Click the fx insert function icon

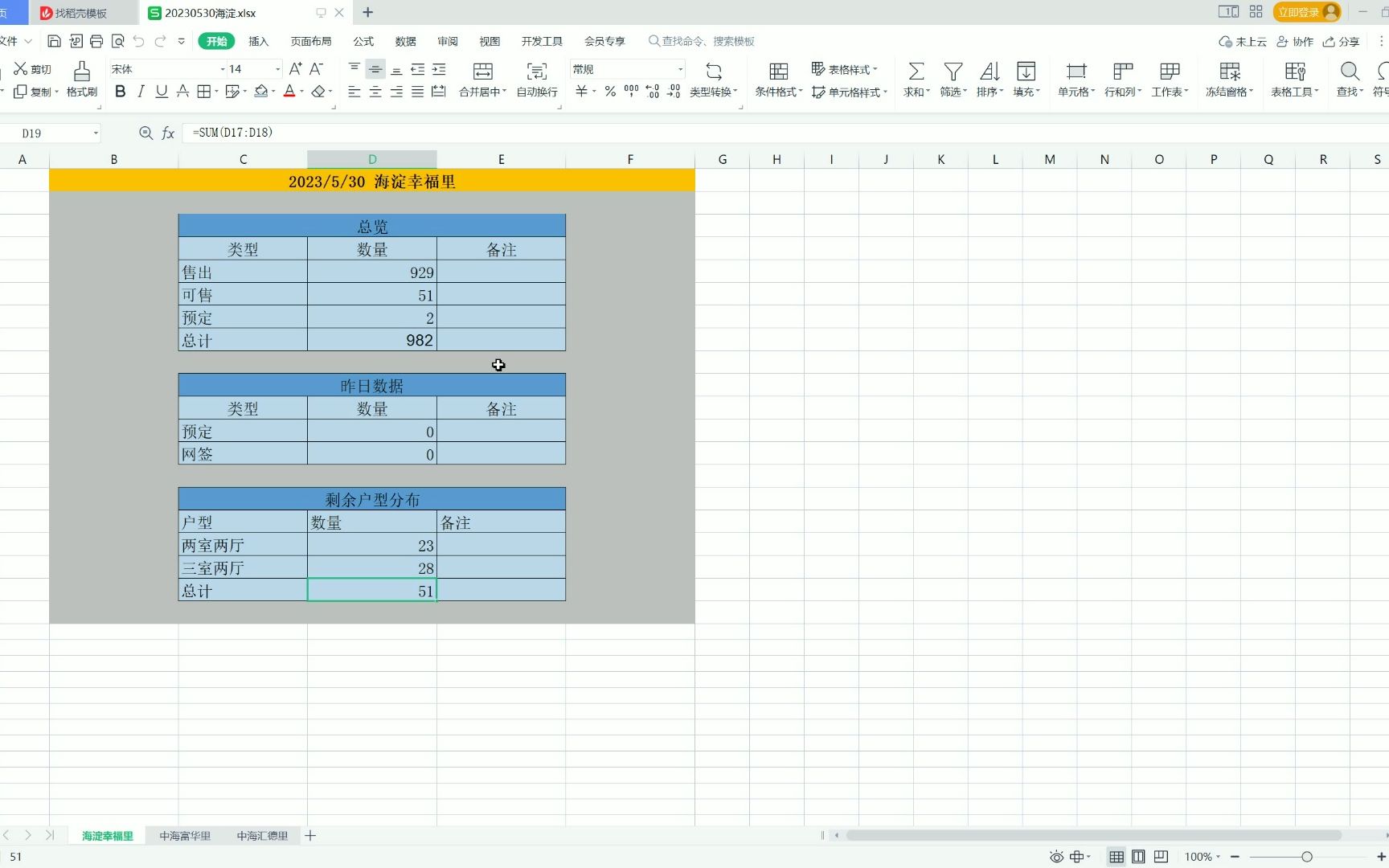coord(168,133)
